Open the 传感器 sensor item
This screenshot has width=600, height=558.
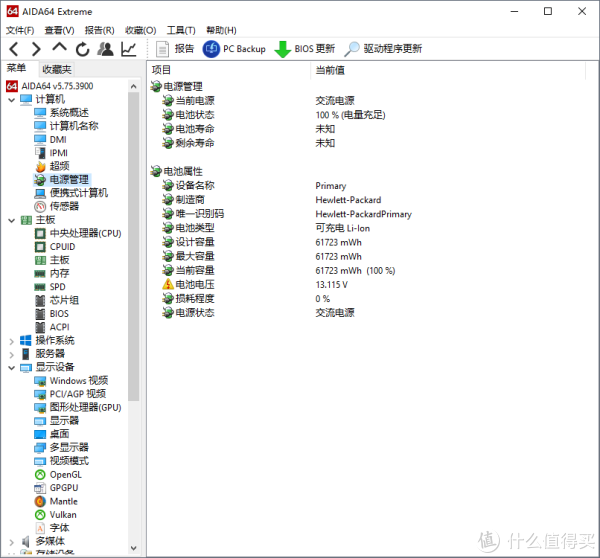click(x=57, y=206)
